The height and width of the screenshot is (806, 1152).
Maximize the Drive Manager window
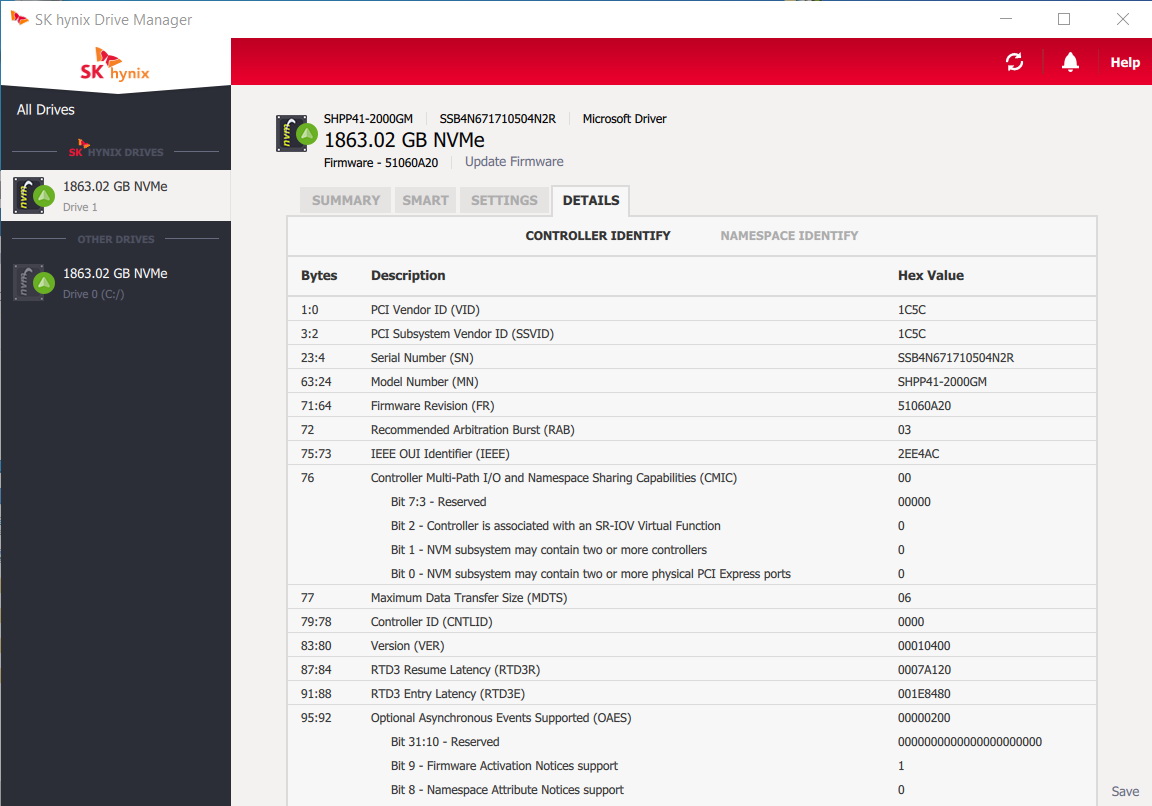1064,19
